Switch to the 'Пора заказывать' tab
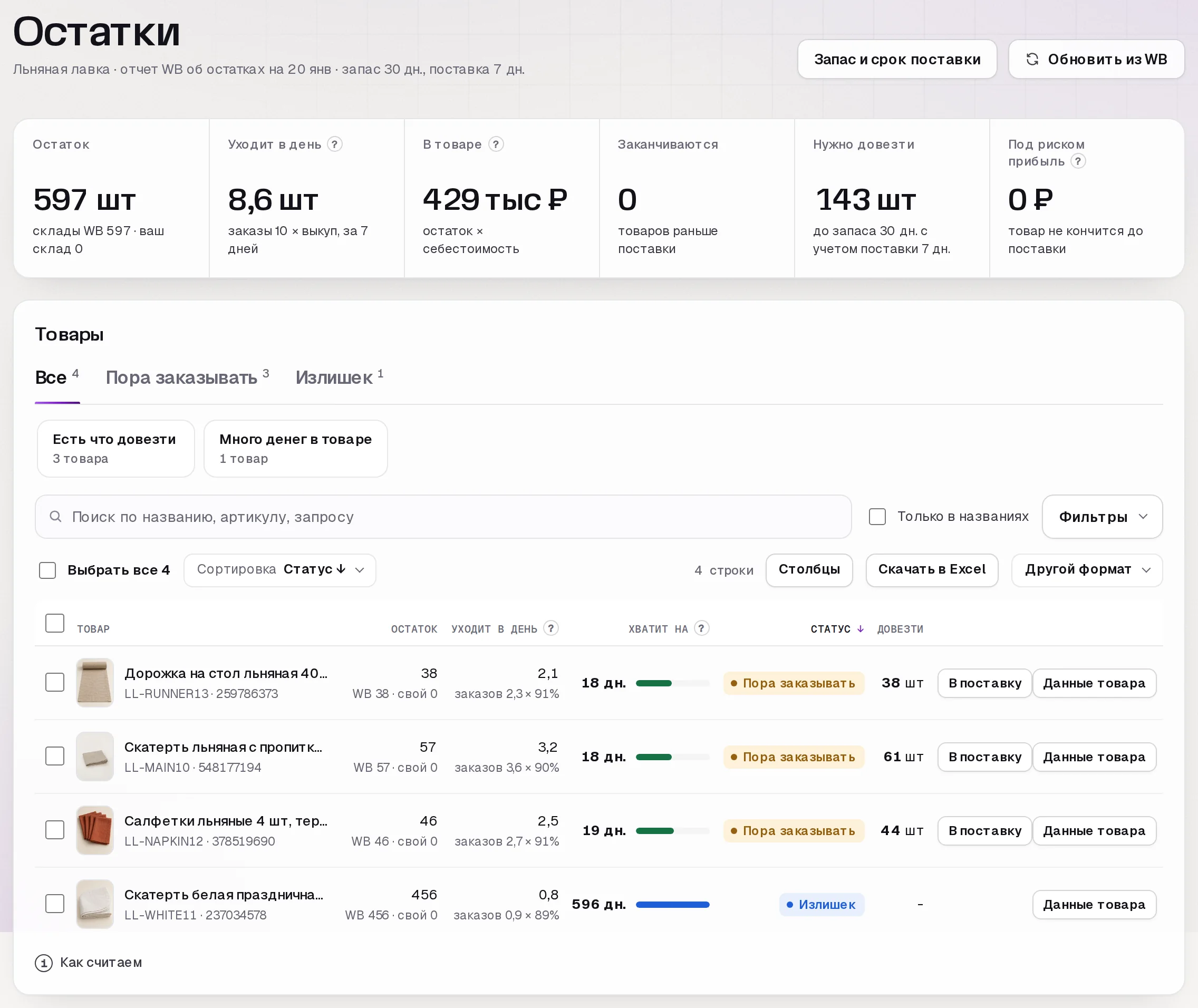The image size is (1198, 1008). click(188, 377)
